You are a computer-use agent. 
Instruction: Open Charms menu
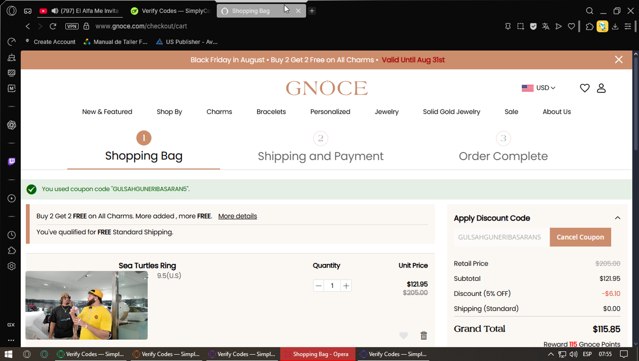(219, 112)
